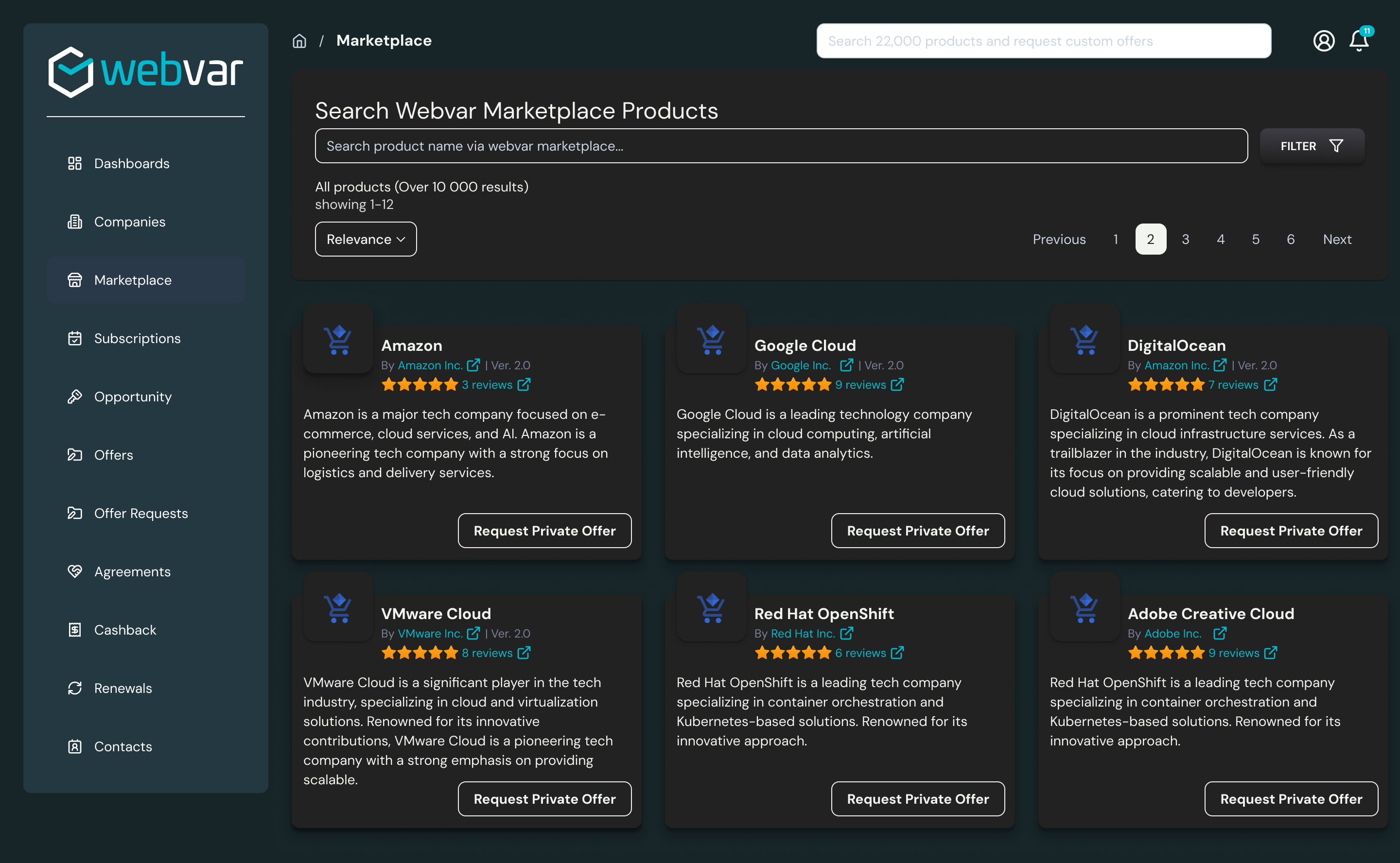This screenshot has width=1400, height=863.
Task: Go to Dashboards in the sidebar
Action: click(131, 163)
